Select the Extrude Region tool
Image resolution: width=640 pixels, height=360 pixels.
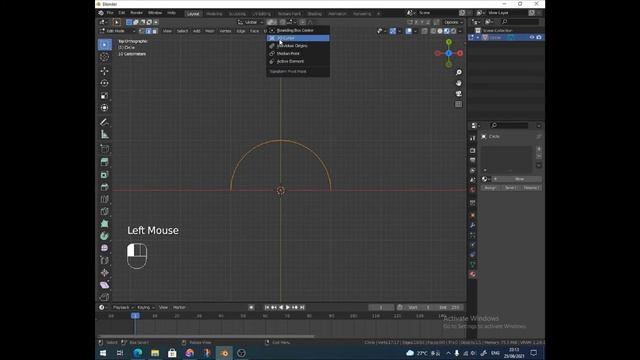pyautogui.click(x=104, y=162)
